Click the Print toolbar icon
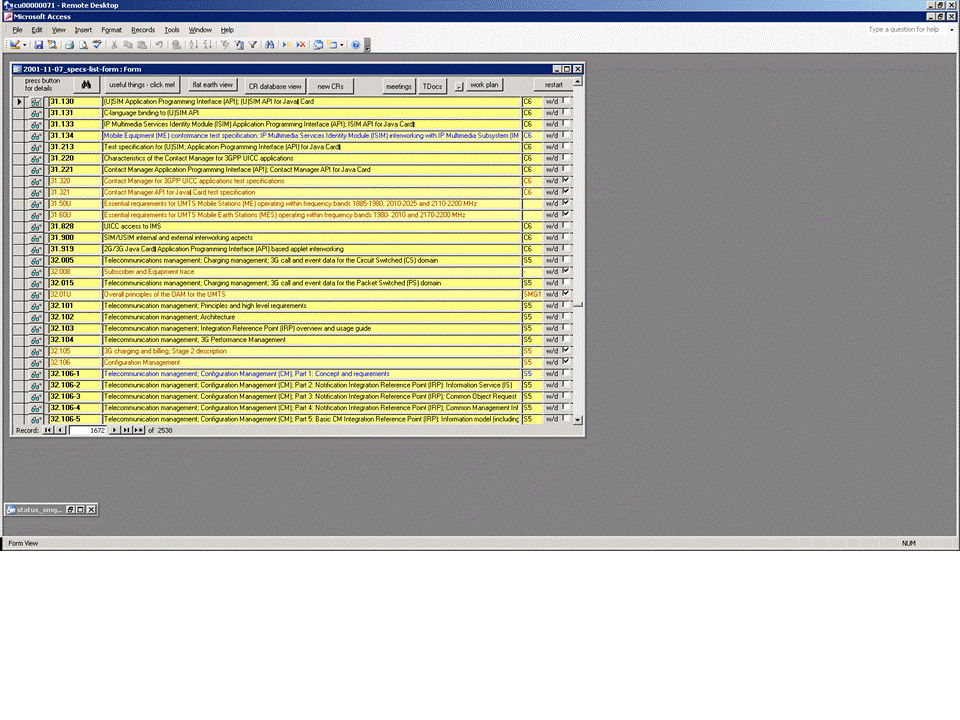The width and height of the screenshot is (960, 720). coord(70,45)
